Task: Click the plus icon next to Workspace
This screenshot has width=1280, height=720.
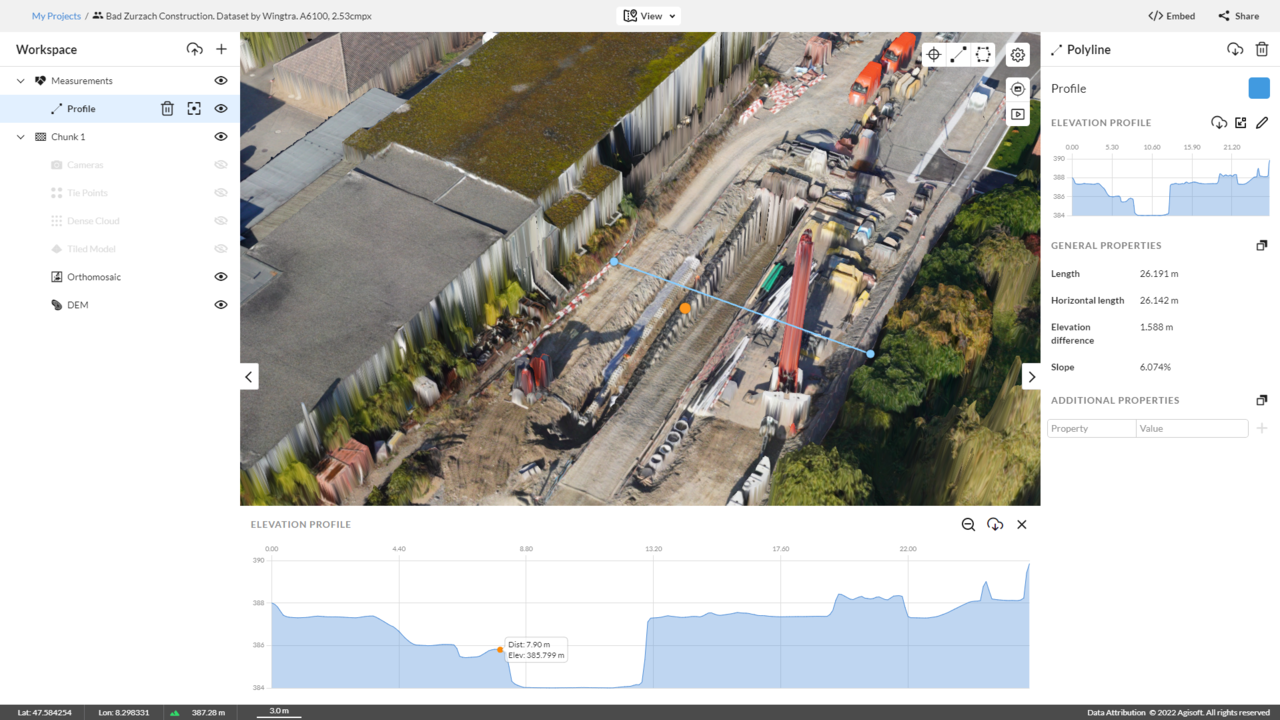Action: point(221,49)
